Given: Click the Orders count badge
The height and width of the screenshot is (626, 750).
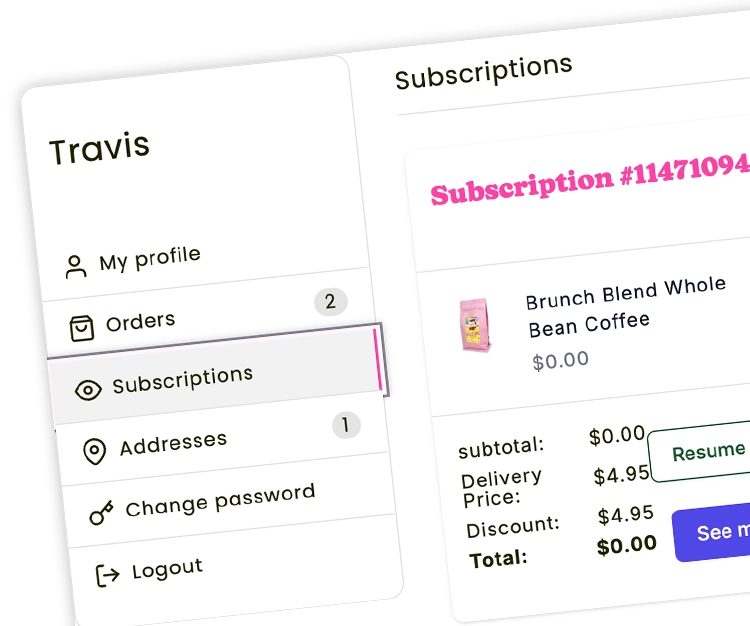Looking at the screenshot, I should [x=330, y=301].
